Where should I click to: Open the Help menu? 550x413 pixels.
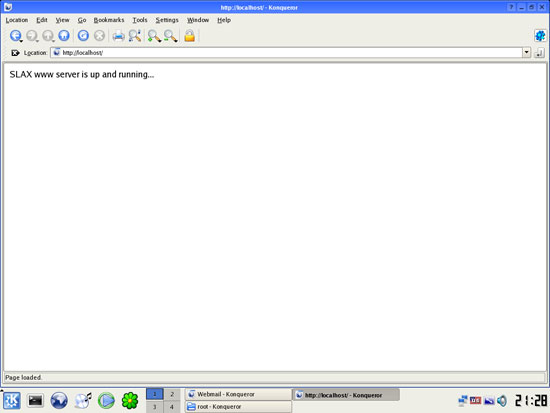coord(224,20)
